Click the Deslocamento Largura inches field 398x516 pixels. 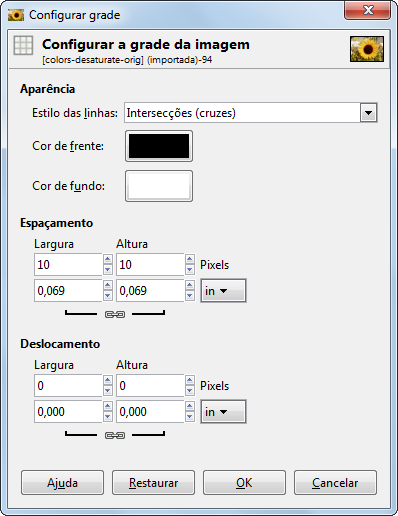[68, 412]
